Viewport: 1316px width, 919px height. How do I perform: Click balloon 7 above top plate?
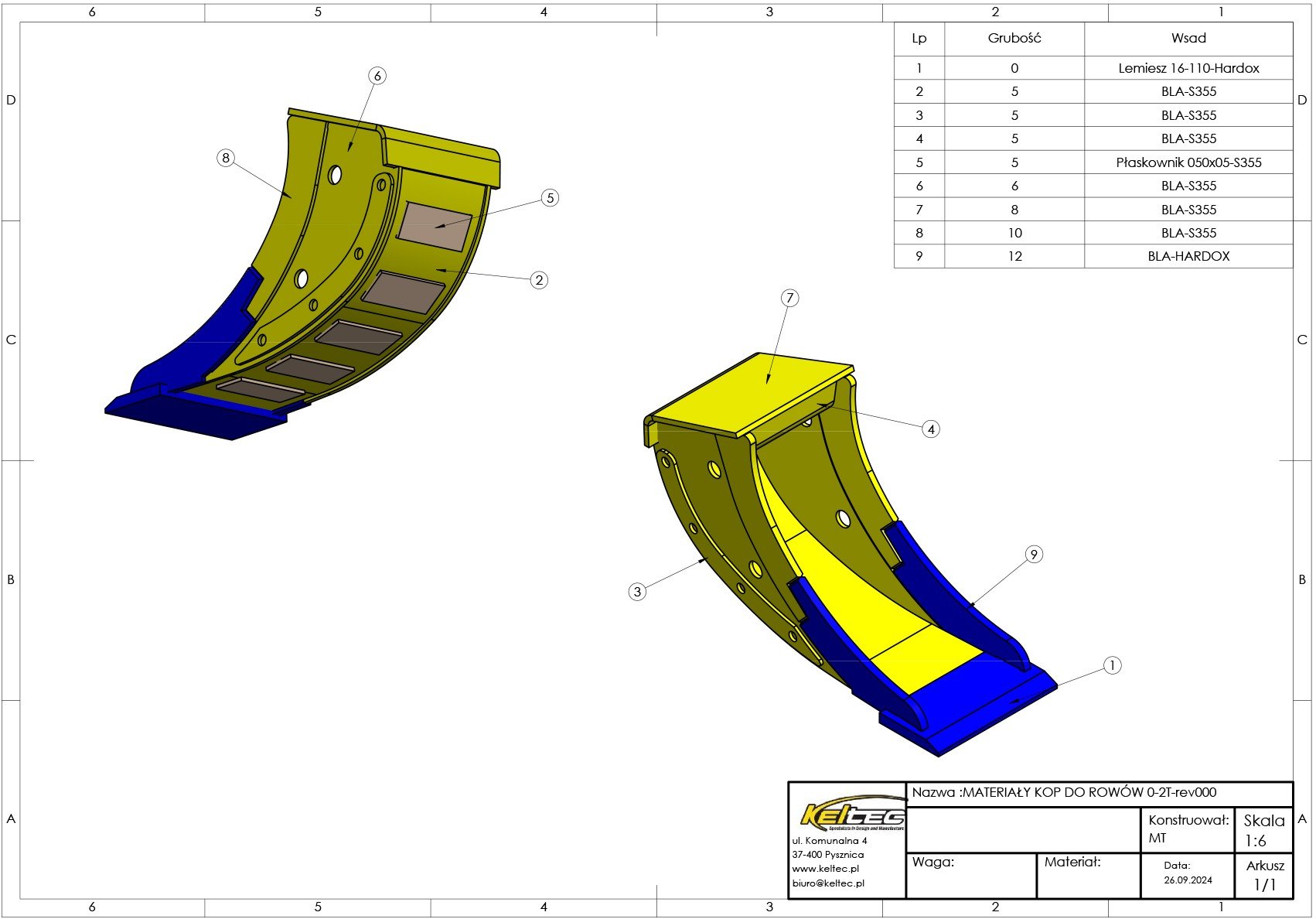coord(789,298)
